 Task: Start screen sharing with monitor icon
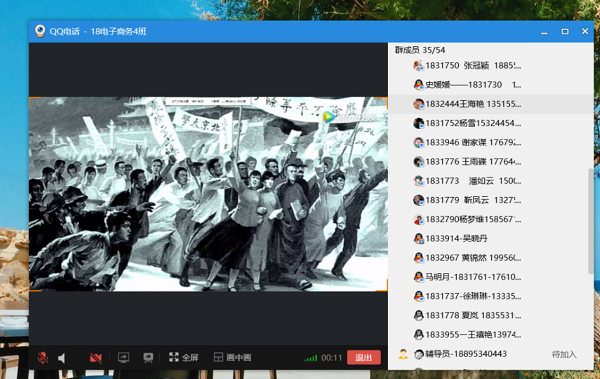[124, 358]
